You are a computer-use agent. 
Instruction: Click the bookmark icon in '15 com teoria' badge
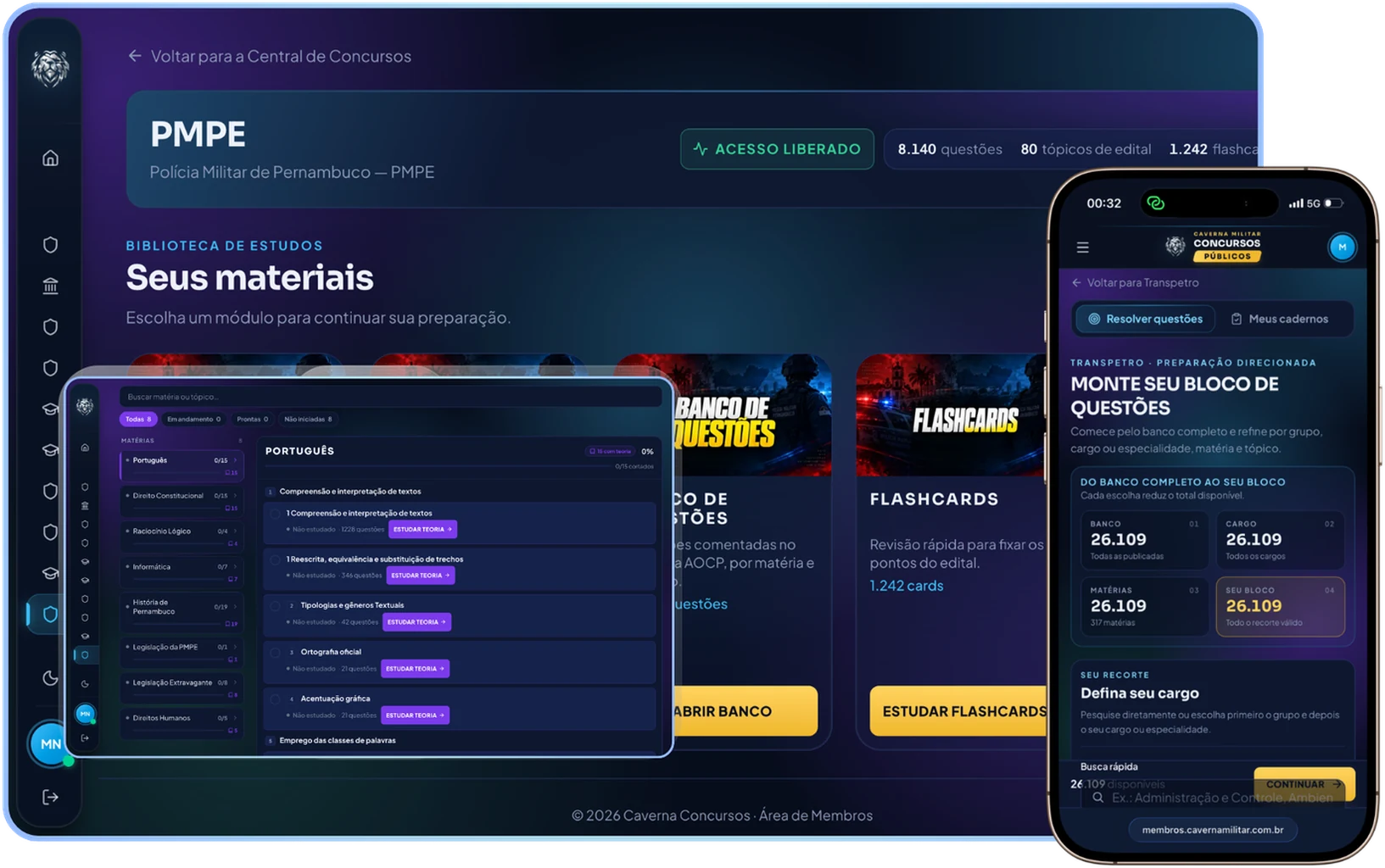point(591,452)
